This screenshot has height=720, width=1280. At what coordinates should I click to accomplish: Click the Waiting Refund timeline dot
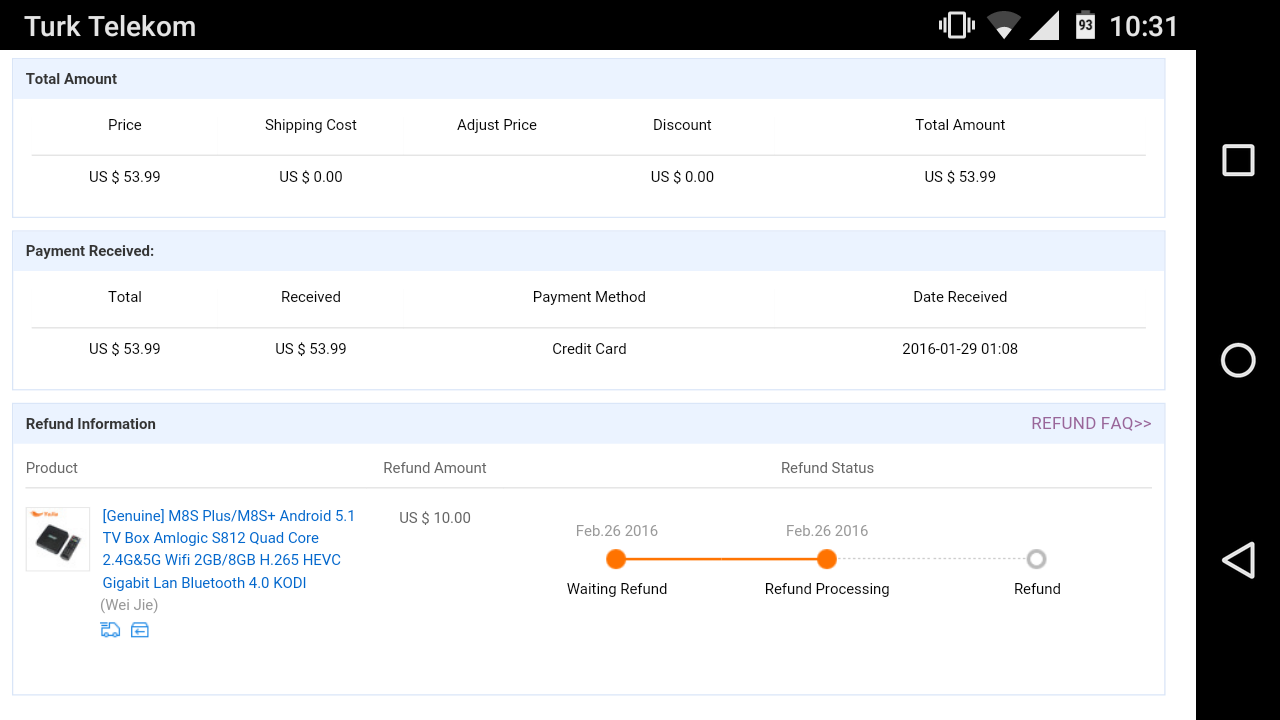coord(616,559)
